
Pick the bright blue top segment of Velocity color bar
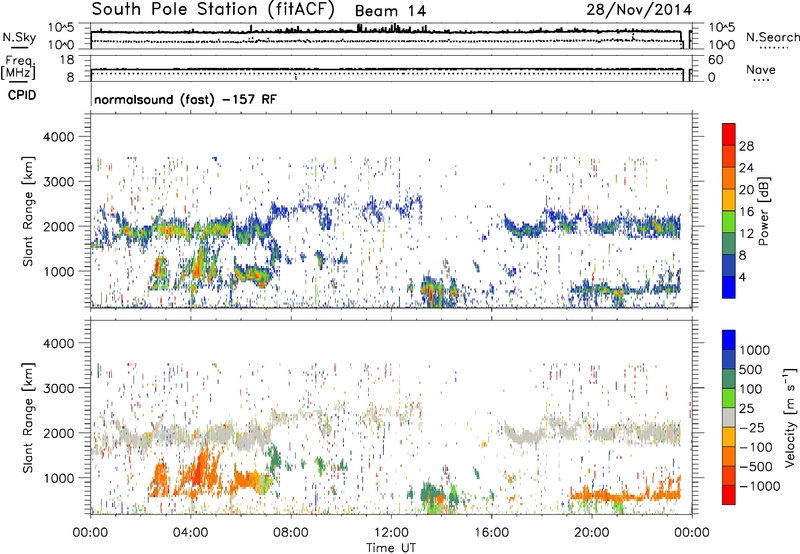(729, 340)
